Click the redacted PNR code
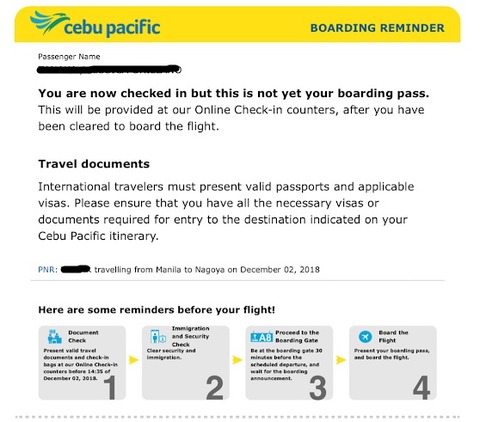This screenshot has width=480, height=422. pos(76,269)
